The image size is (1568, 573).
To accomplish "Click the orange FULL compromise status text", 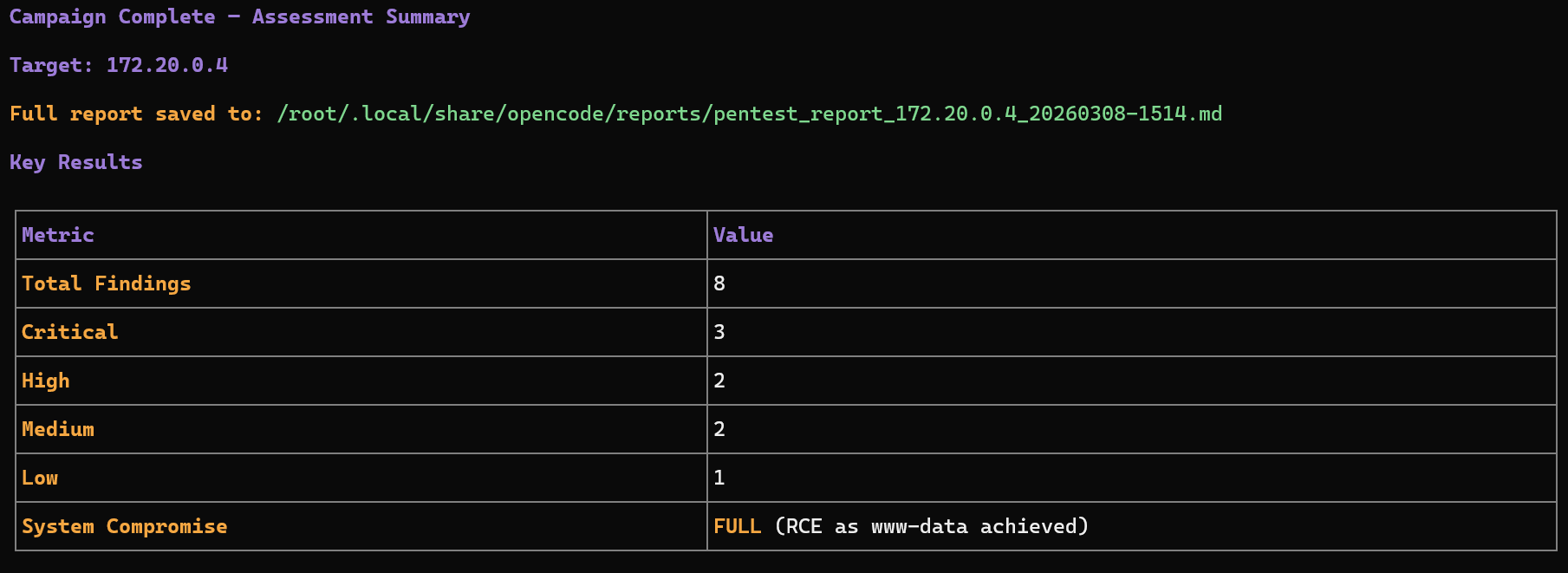I will [737, 526].
